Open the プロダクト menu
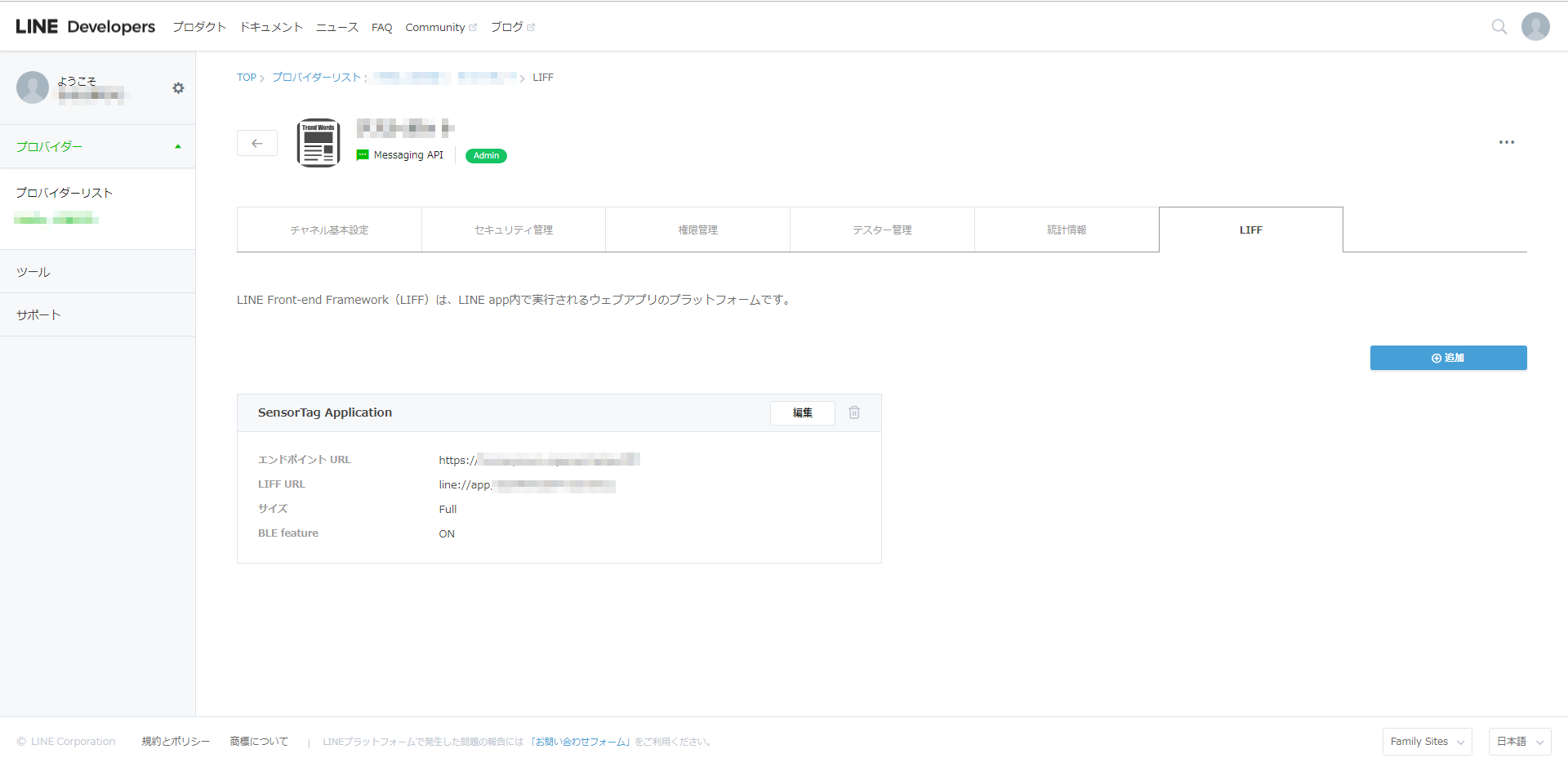Viewport: 1568px width, 767px height. [x=198, y=27]
